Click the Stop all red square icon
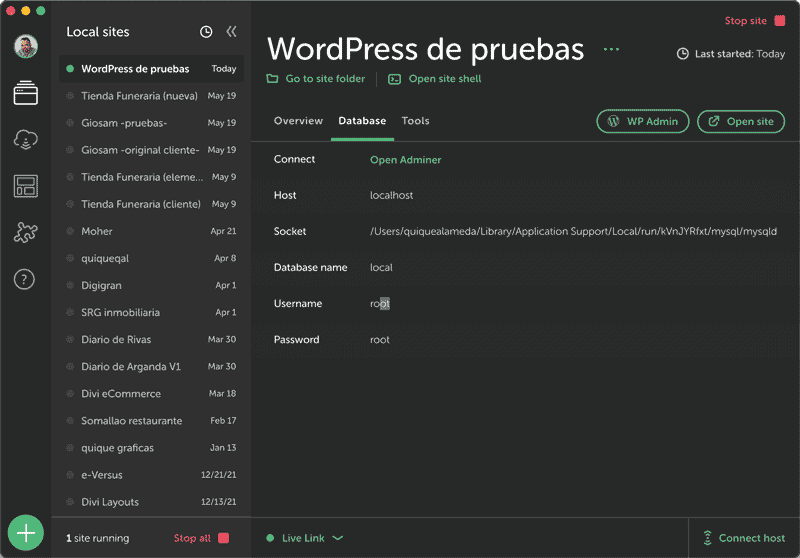The height and width of the screenshot is (558, 800). [223, 538]
